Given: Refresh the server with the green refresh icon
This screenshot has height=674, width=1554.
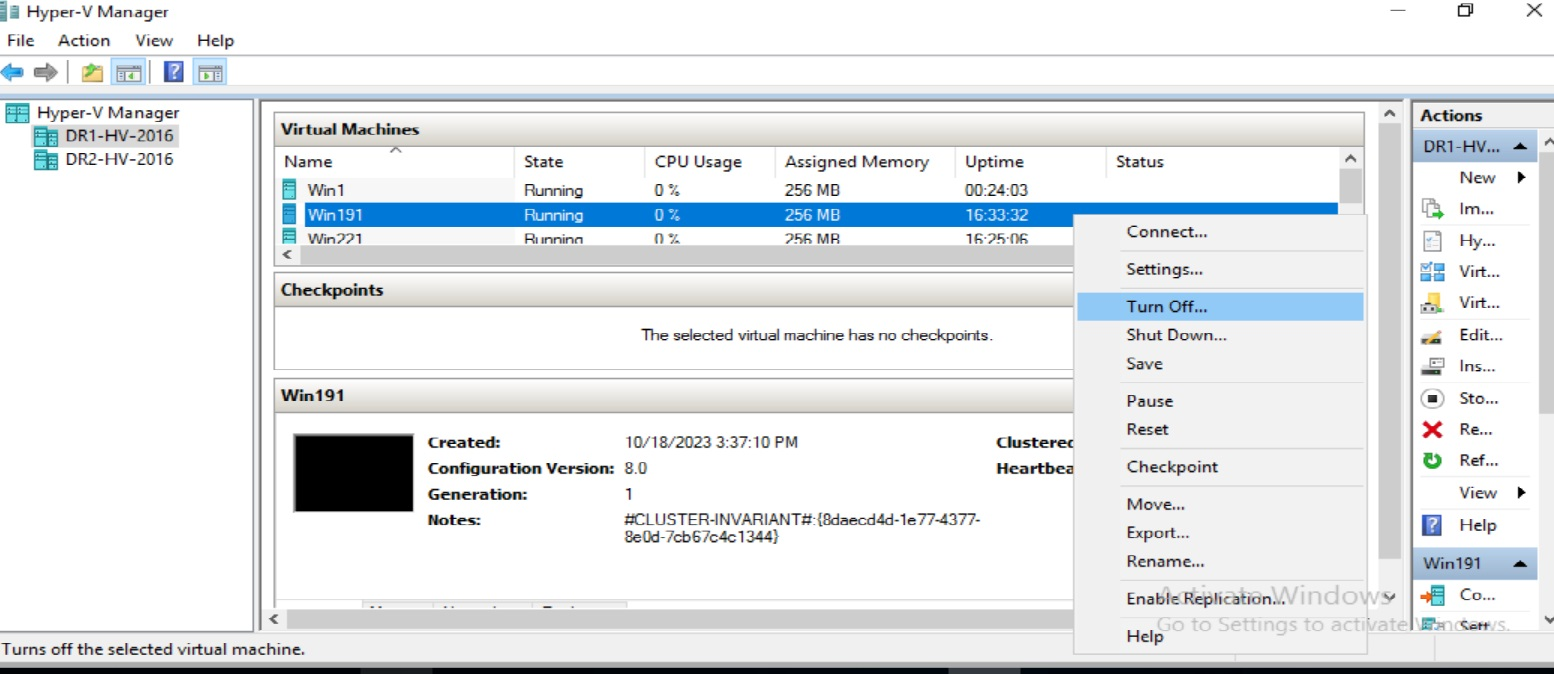Looking at the screenshot, I should (1476, 460).
